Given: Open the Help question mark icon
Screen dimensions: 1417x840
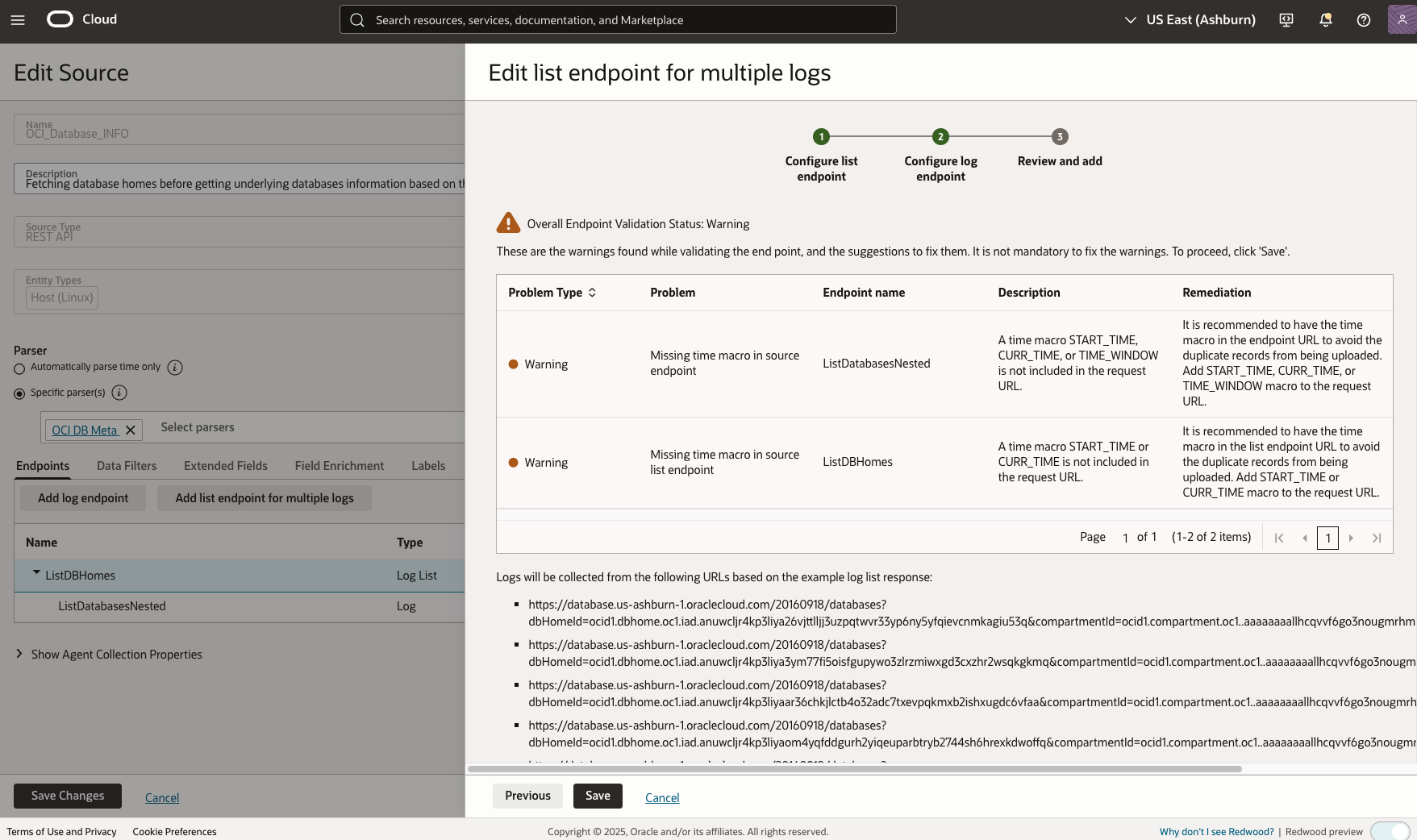Looking at the screenshot, I should coord(1363,19).
